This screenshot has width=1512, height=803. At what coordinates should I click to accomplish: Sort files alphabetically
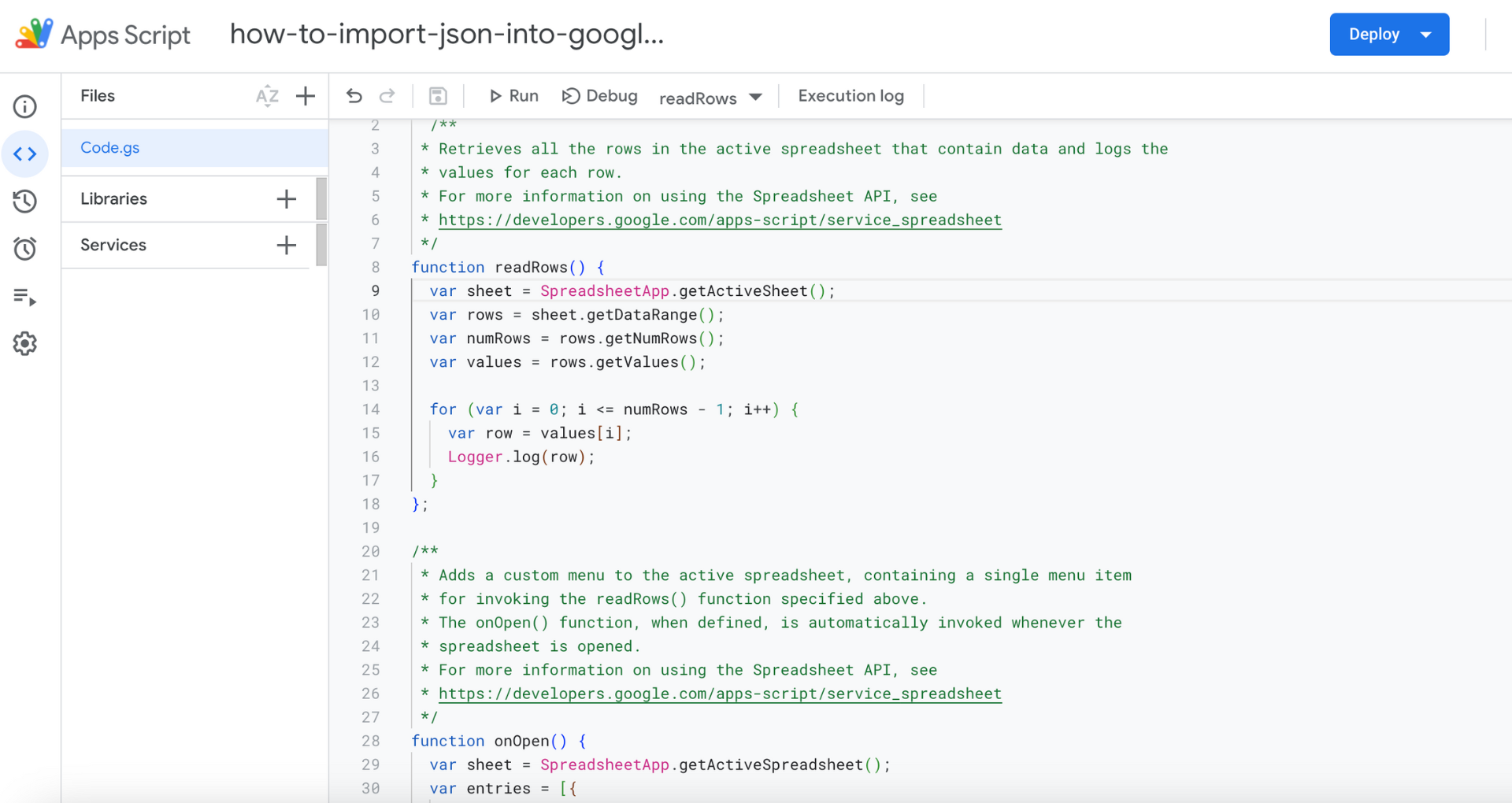(268, 96)
